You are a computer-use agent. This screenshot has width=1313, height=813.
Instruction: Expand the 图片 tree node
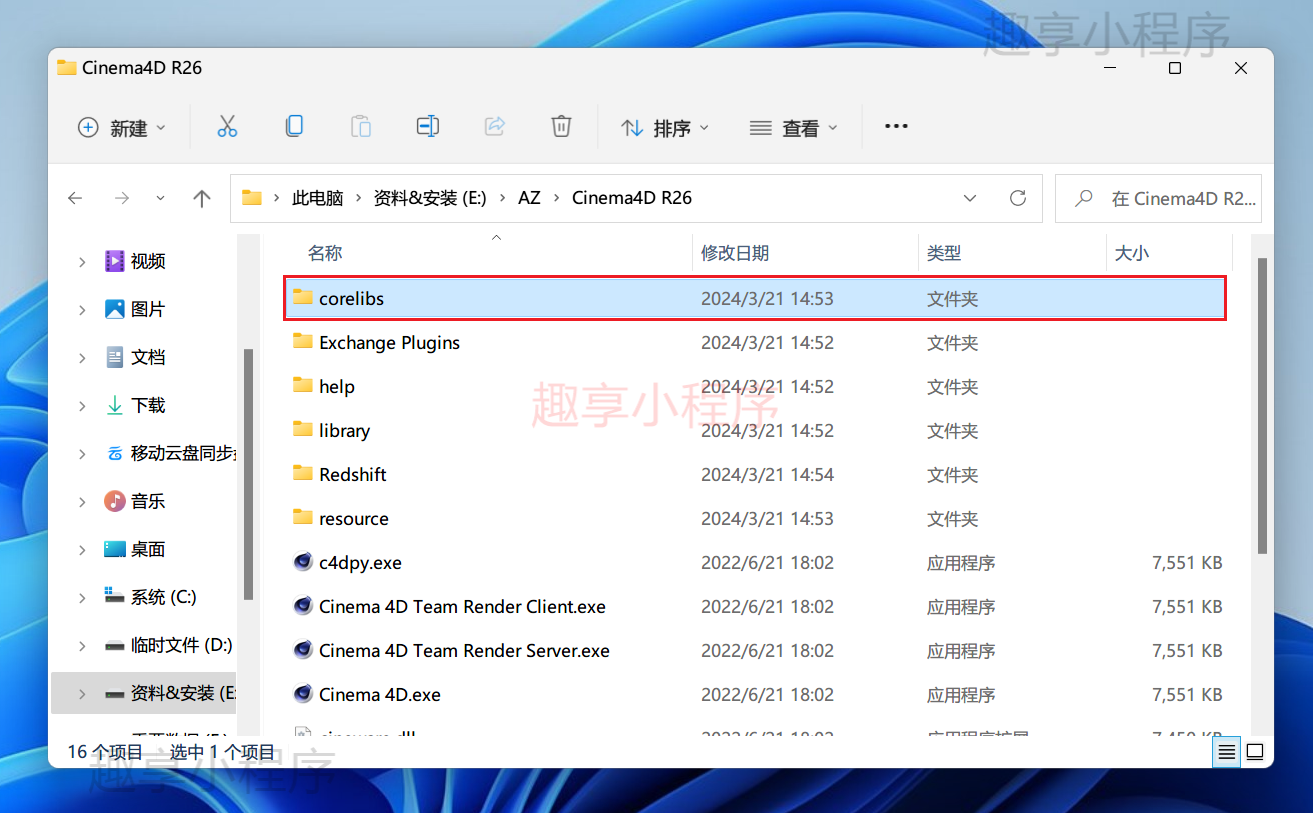tap(82, 309)
